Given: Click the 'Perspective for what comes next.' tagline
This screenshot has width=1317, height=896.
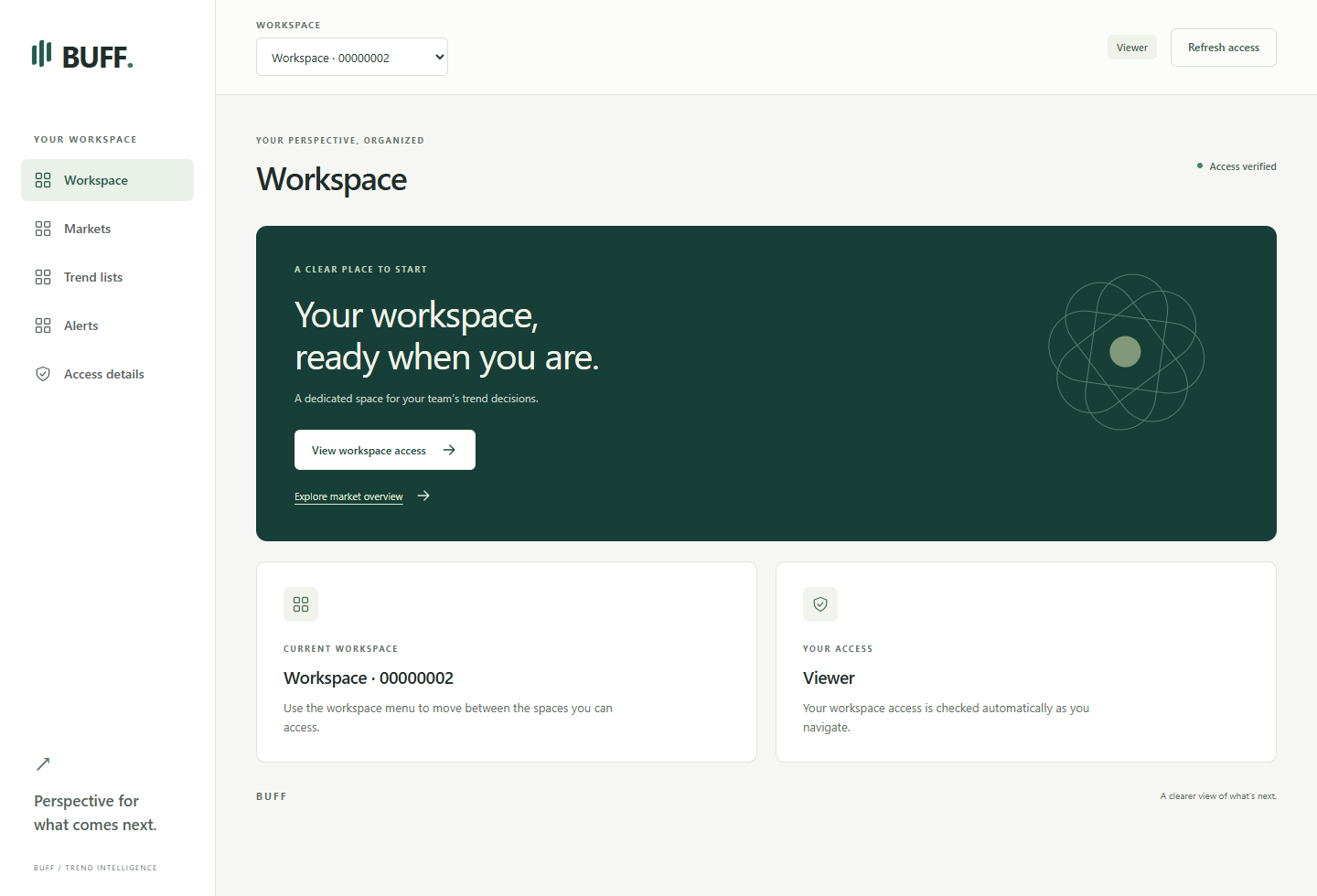Looking at the screenshot, I should click(95, 813).
